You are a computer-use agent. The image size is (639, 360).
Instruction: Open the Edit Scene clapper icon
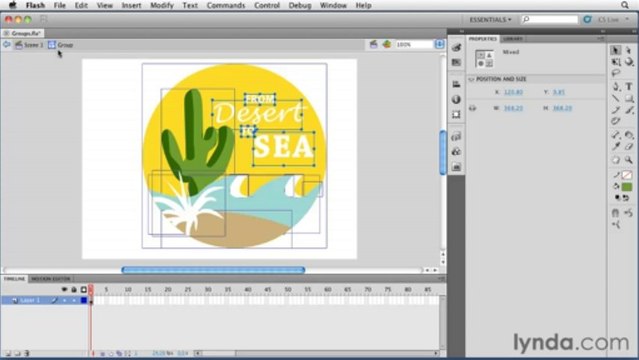373,44
